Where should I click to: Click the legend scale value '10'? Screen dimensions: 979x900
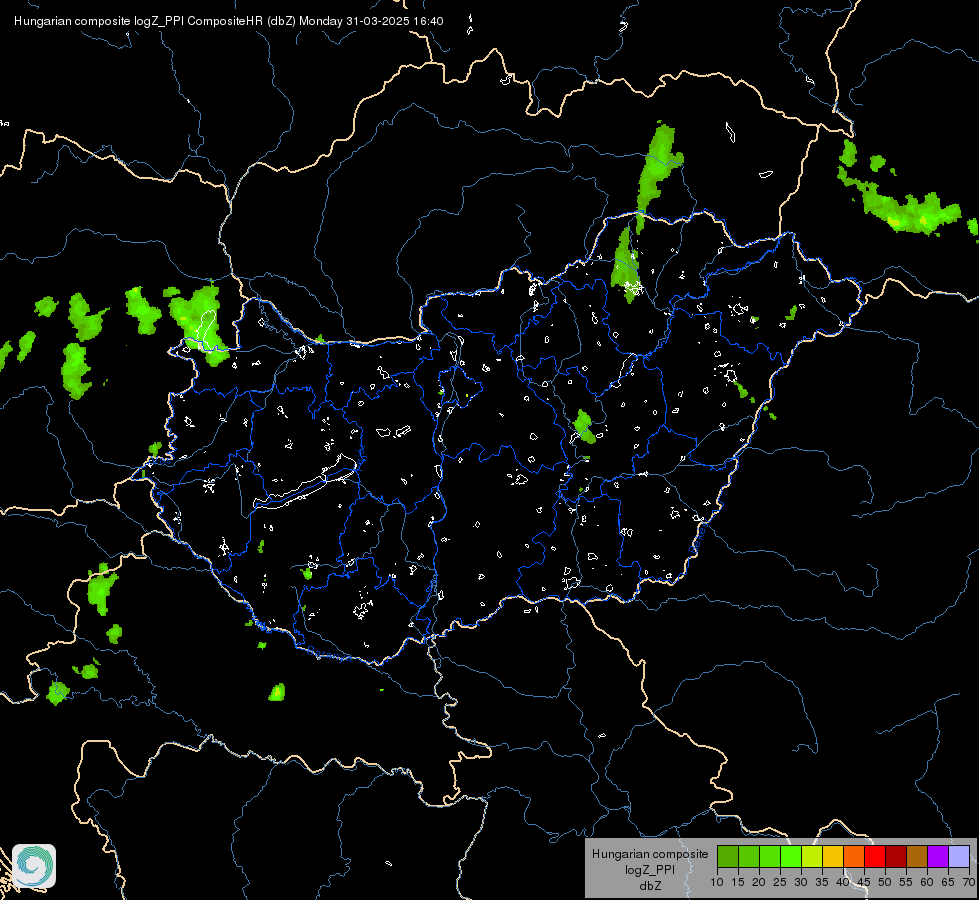(717, 882)
